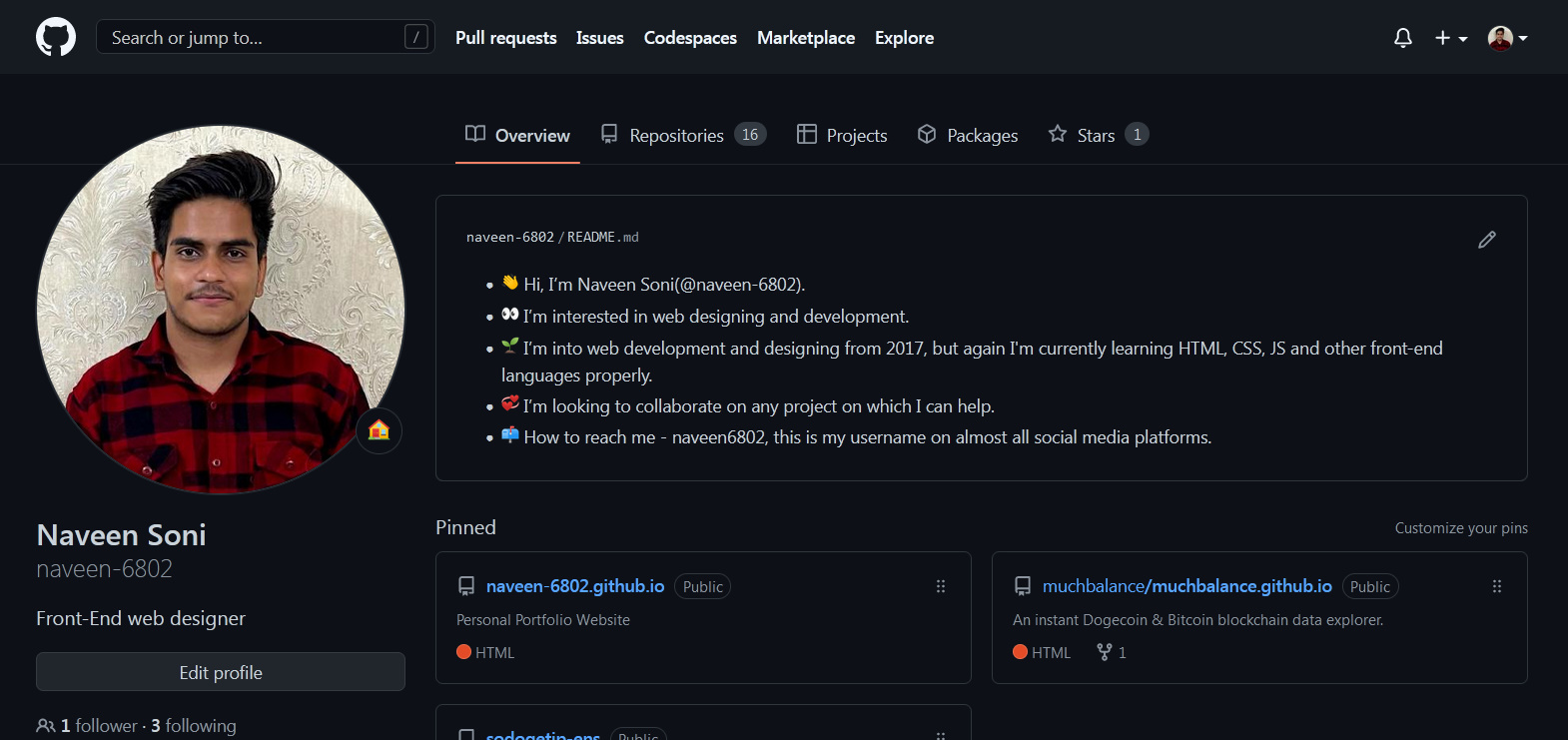Click the followers people icon
1568x740 pixels.
pyautogui.click(x=46, y=726)
